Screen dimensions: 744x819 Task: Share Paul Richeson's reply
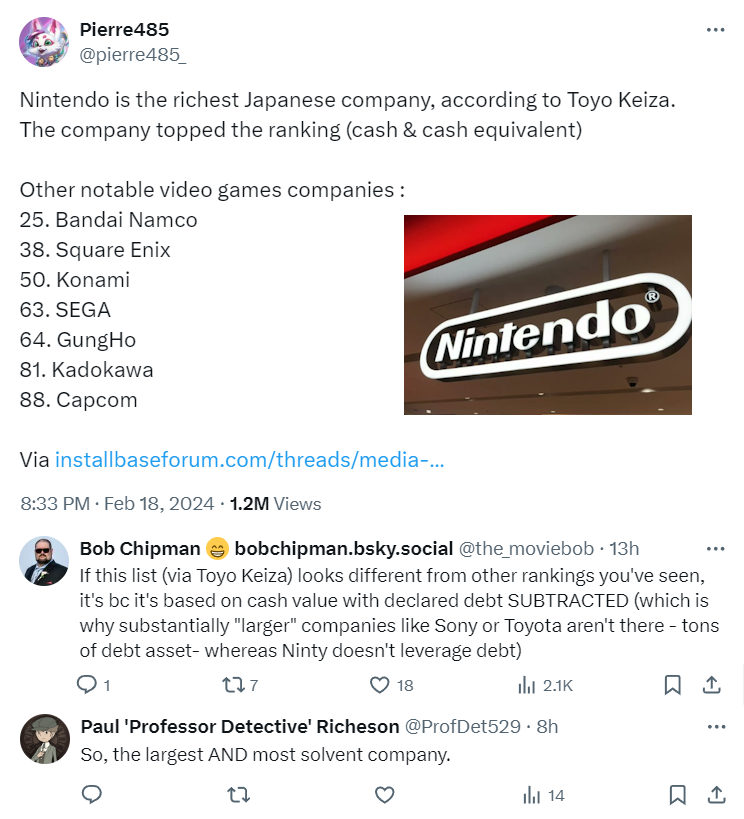point(716,795)
